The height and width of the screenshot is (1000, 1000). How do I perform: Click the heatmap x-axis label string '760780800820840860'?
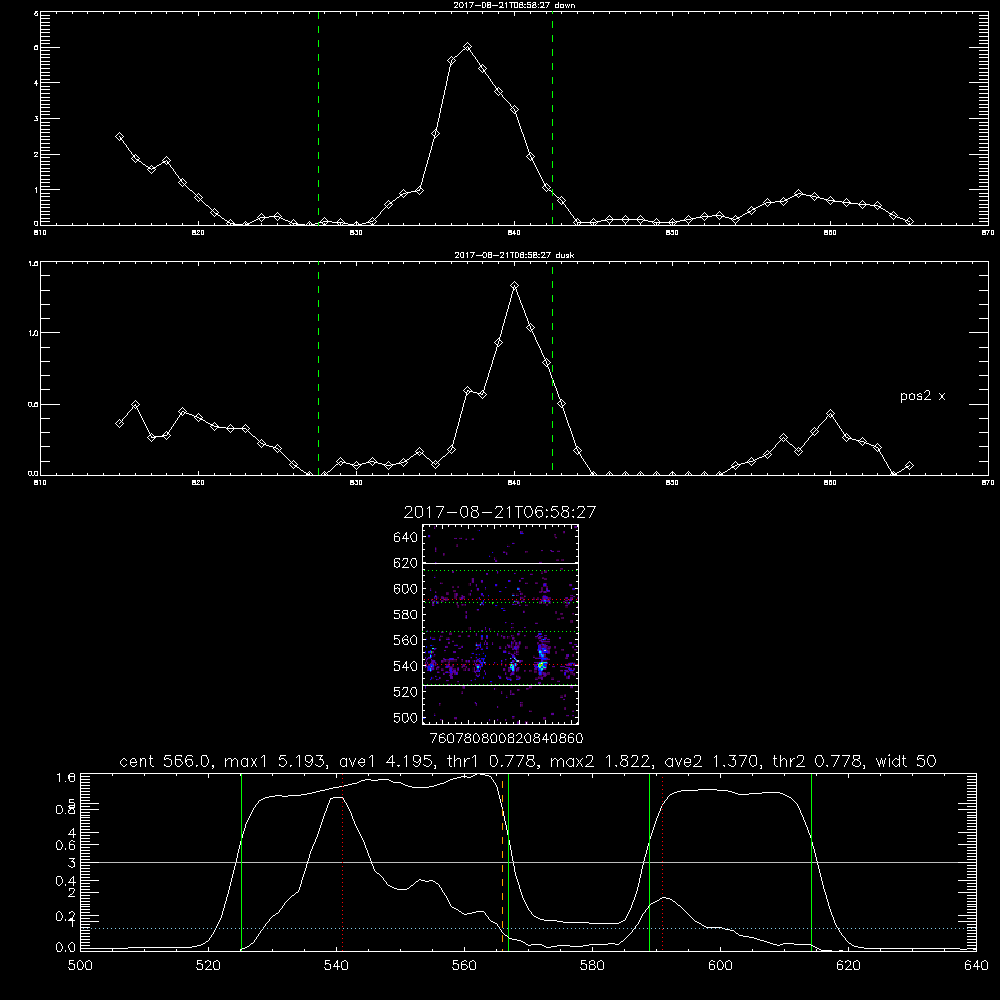click(506, 738)
